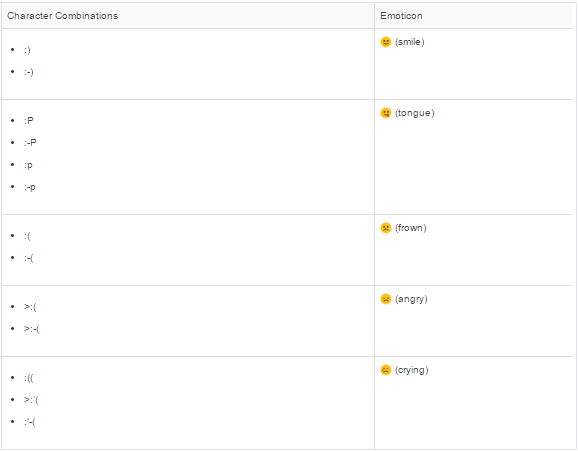Click the tongue emoticon icon

[x=386, y=113]
